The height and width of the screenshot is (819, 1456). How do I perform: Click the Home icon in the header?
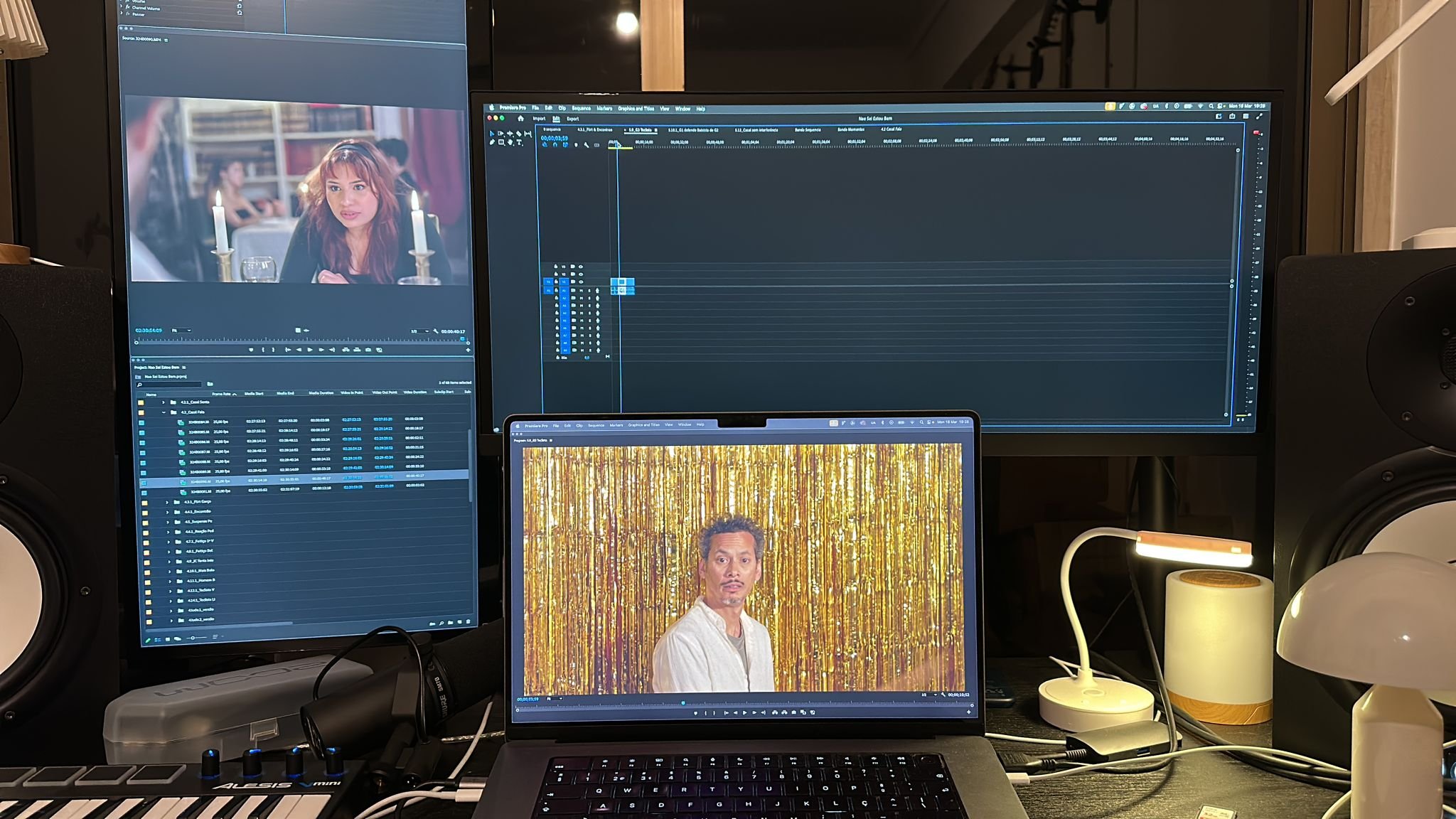pyautogui.click(x=520, y=119)
